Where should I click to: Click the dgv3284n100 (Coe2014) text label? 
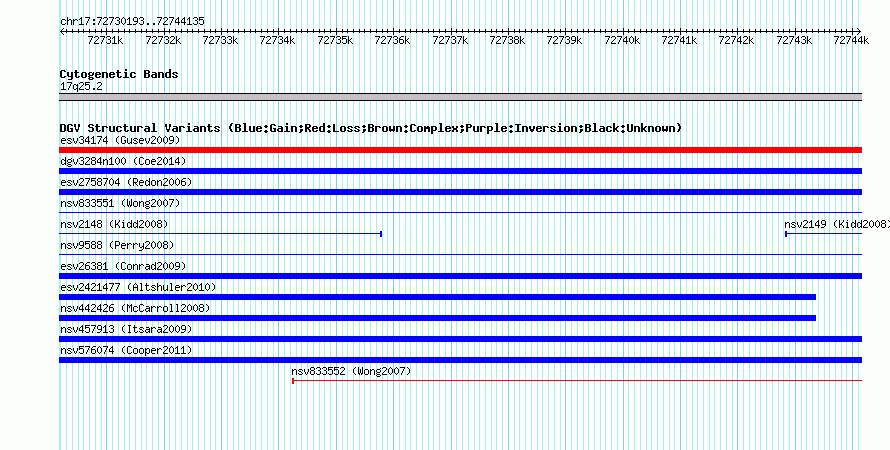click(123, 161)
